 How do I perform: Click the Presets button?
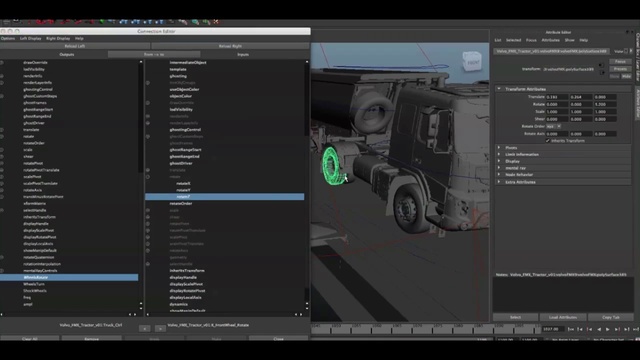[620, 69]
